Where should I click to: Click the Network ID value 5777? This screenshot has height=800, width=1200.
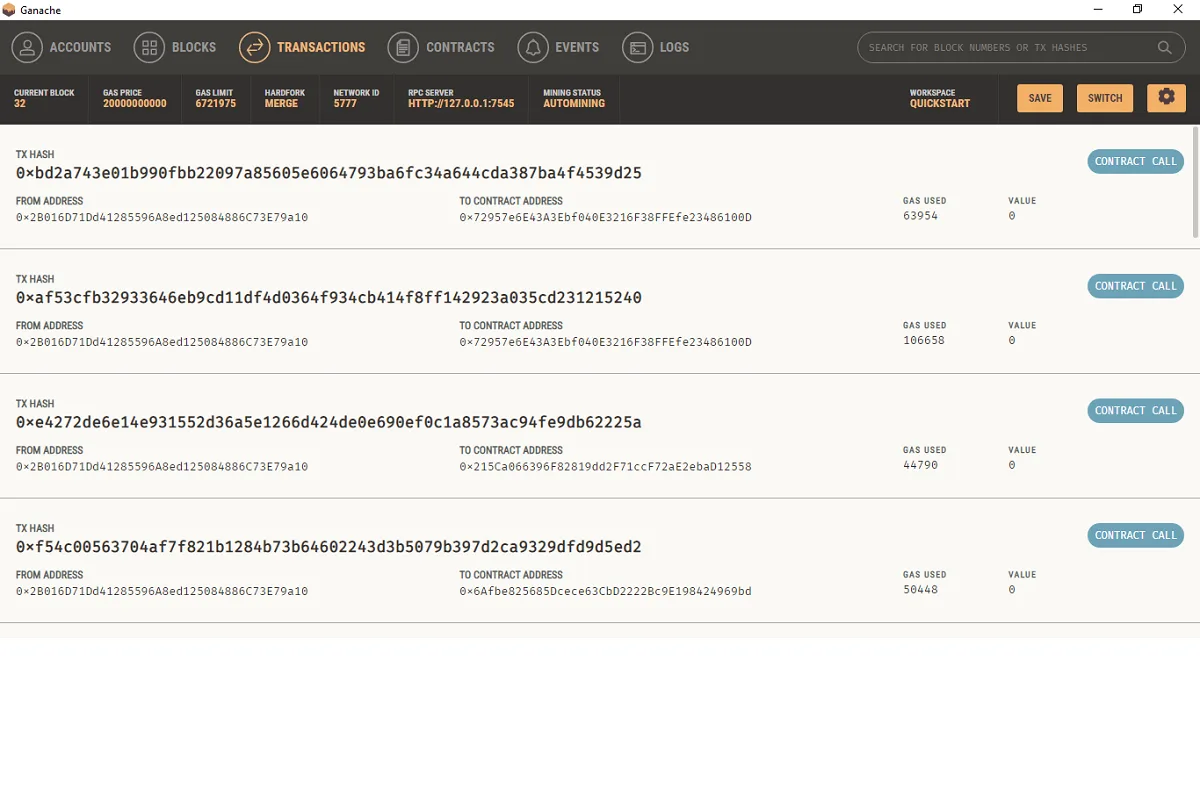345,104
